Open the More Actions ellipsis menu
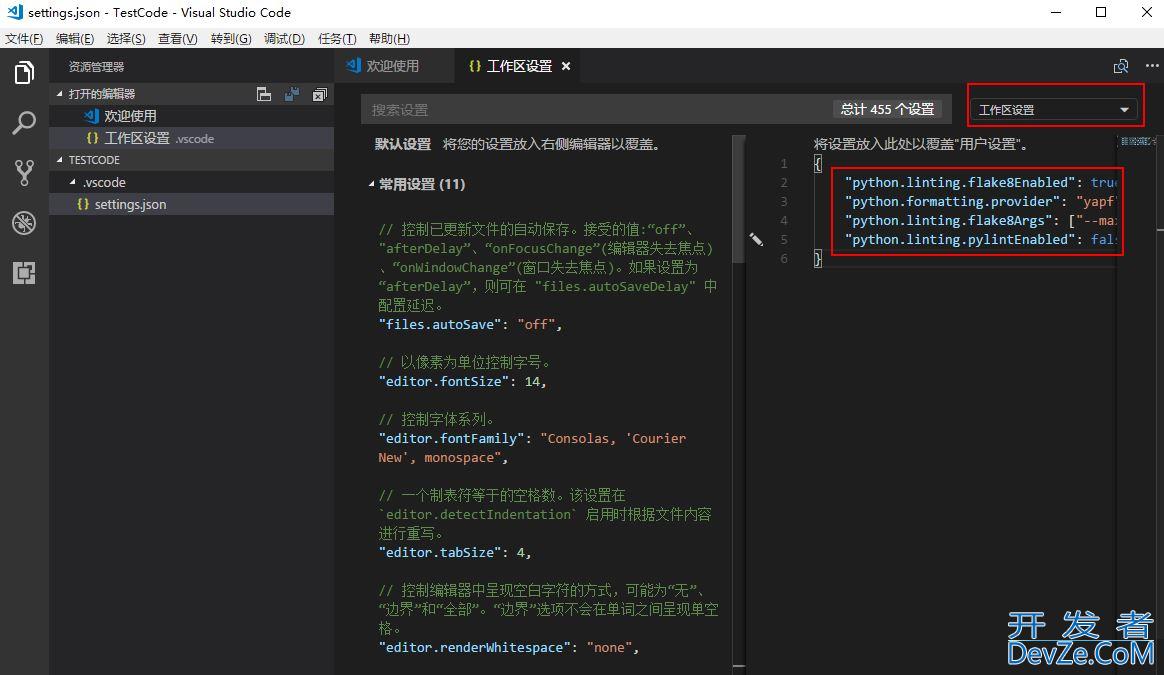Image resolution: width=1164 pixels, height=675 pixels. pyautogui.click(x=1151, y=66)
